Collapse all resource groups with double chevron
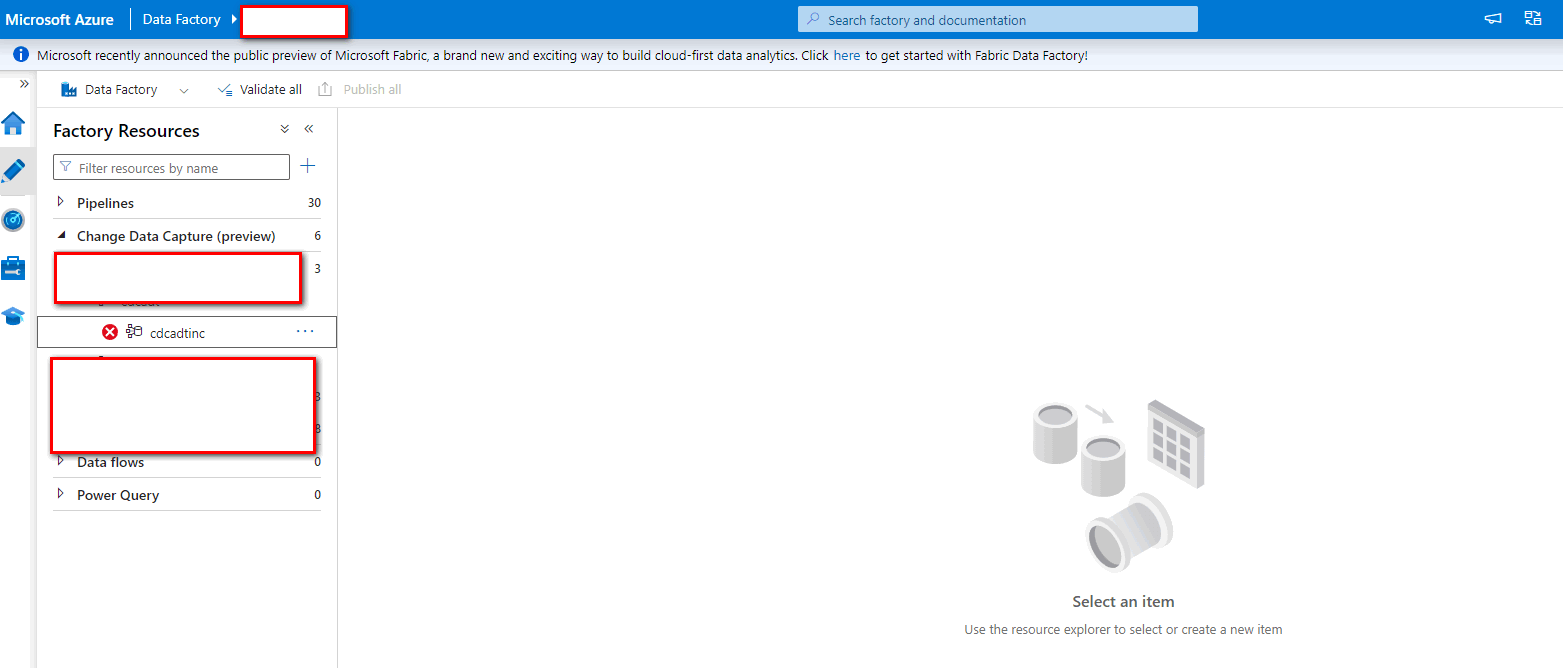 [x=284, y=129]
